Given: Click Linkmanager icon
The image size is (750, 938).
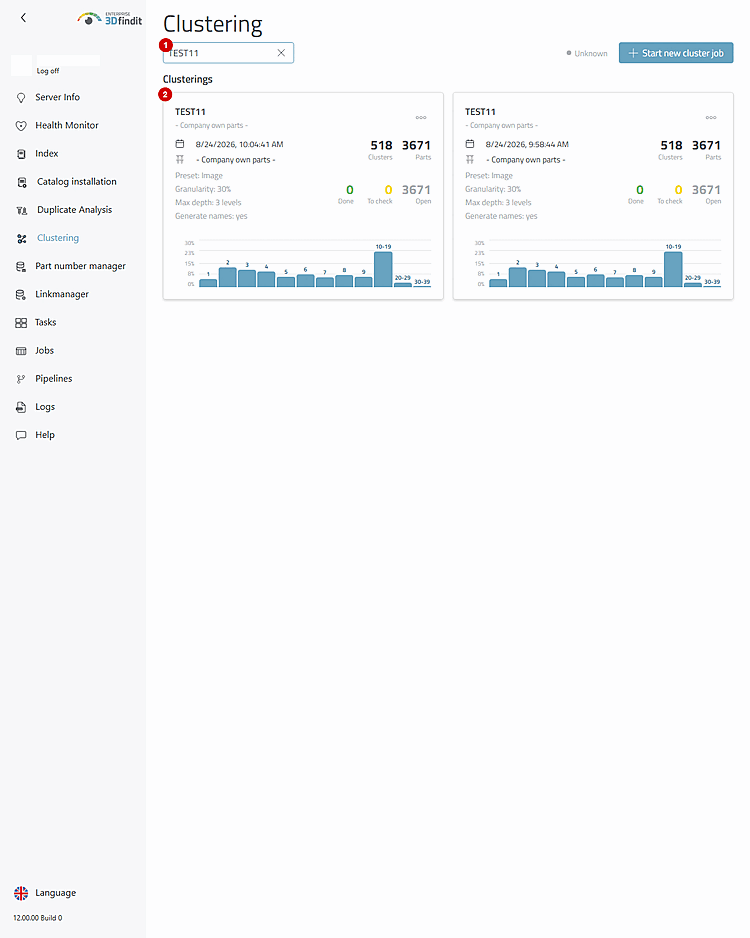Looking at the screenshot, I should coord(21,294).
